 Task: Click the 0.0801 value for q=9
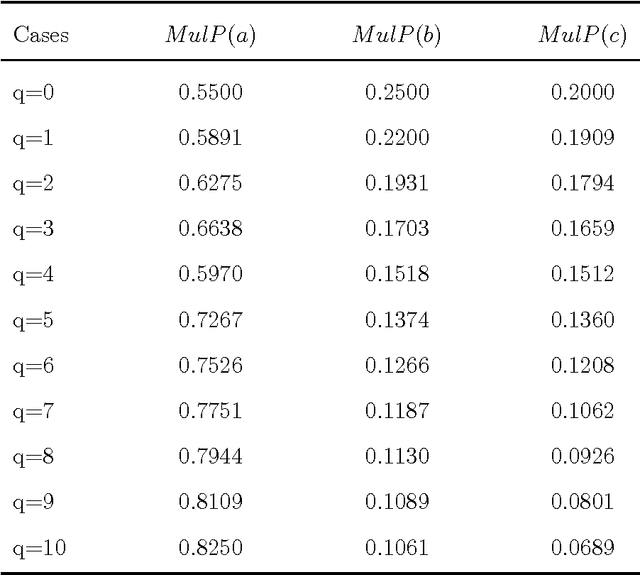(582, 501)
